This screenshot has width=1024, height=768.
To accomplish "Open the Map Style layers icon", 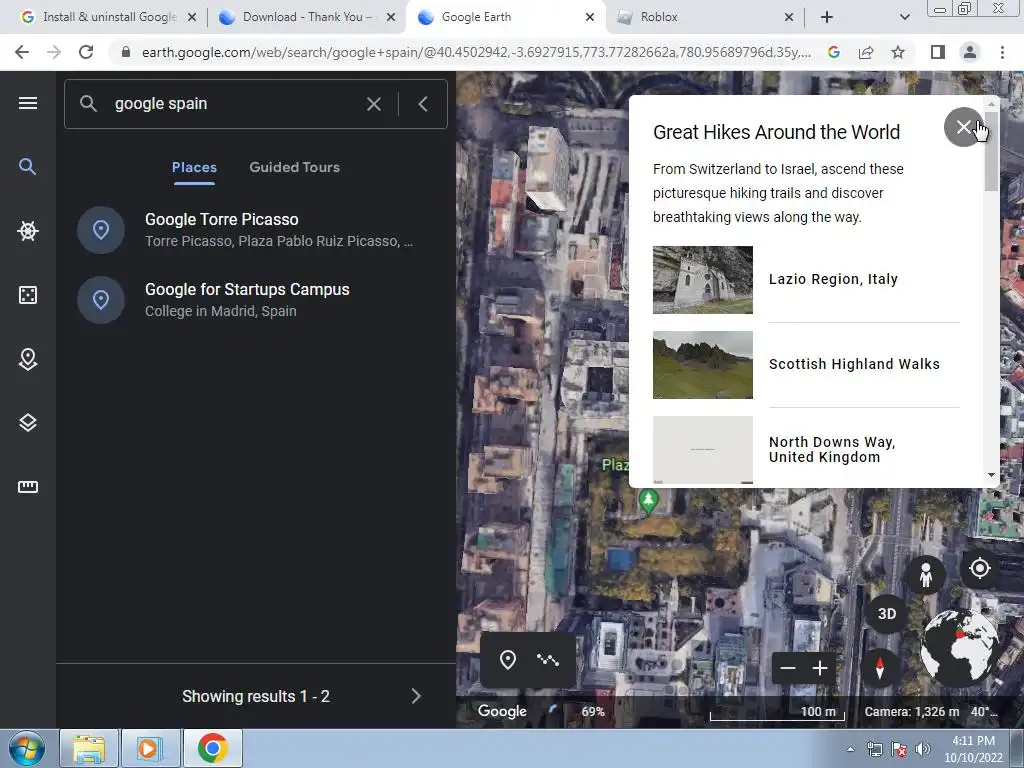I will click(x=27, y=423).
